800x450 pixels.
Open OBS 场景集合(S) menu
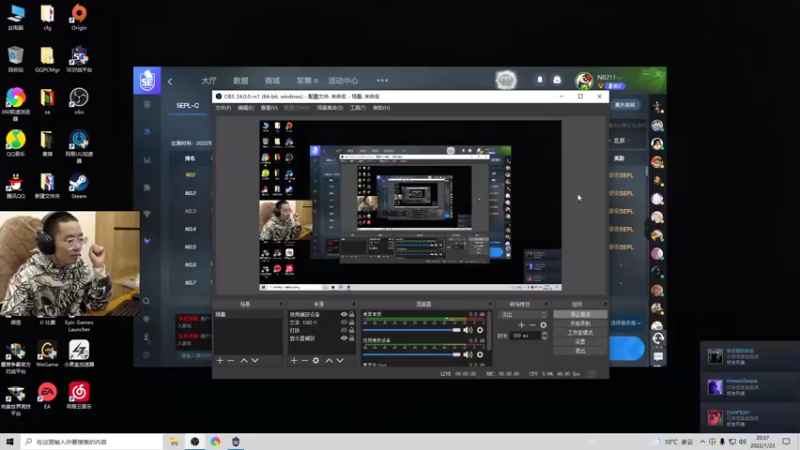(x=330, y=108)
